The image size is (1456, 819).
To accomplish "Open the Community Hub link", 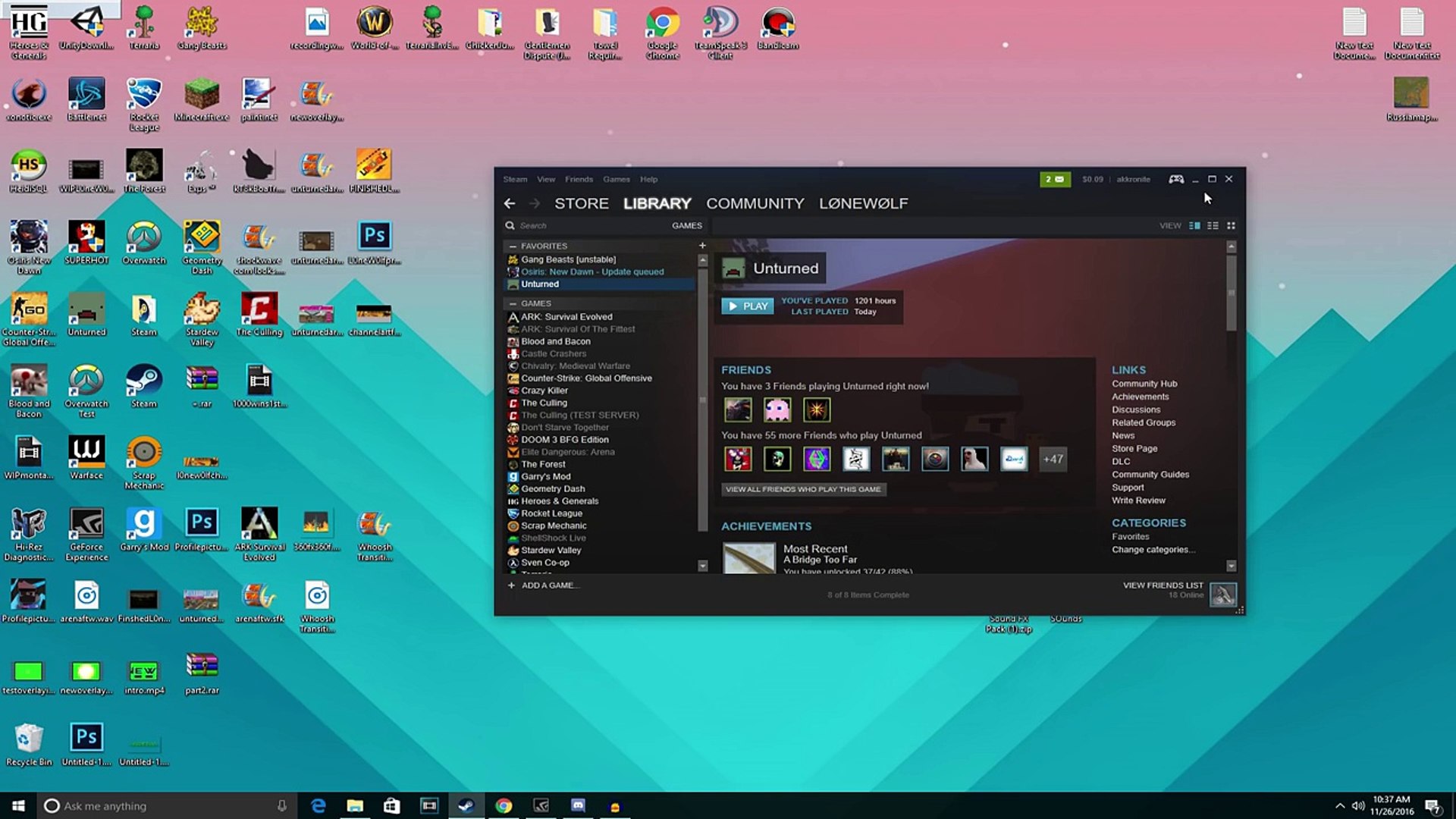I will [x=1144, y=384].
